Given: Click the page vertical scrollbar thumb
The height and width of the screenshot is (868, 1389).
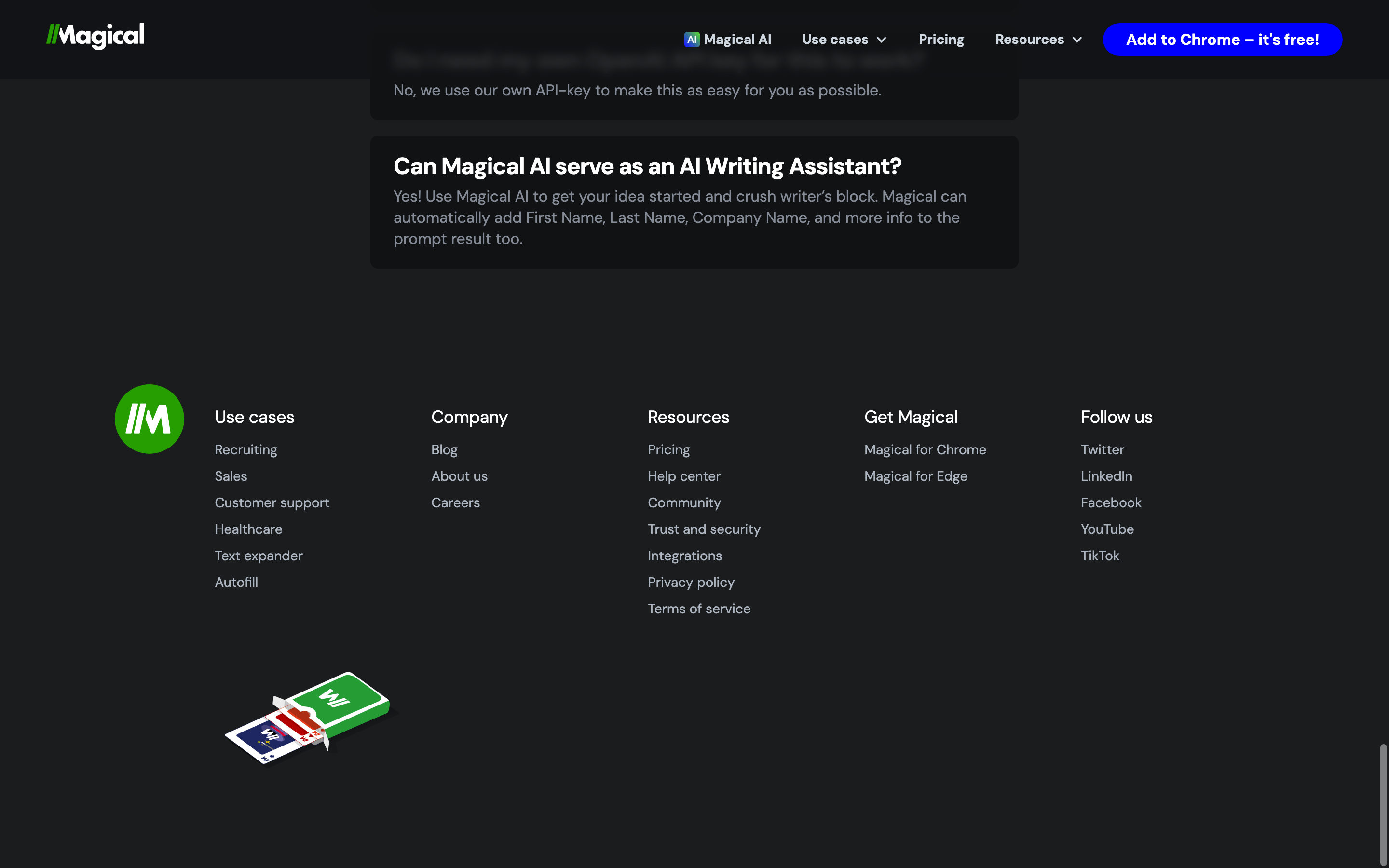Looking at the screenshot, I should point(1384,804).
